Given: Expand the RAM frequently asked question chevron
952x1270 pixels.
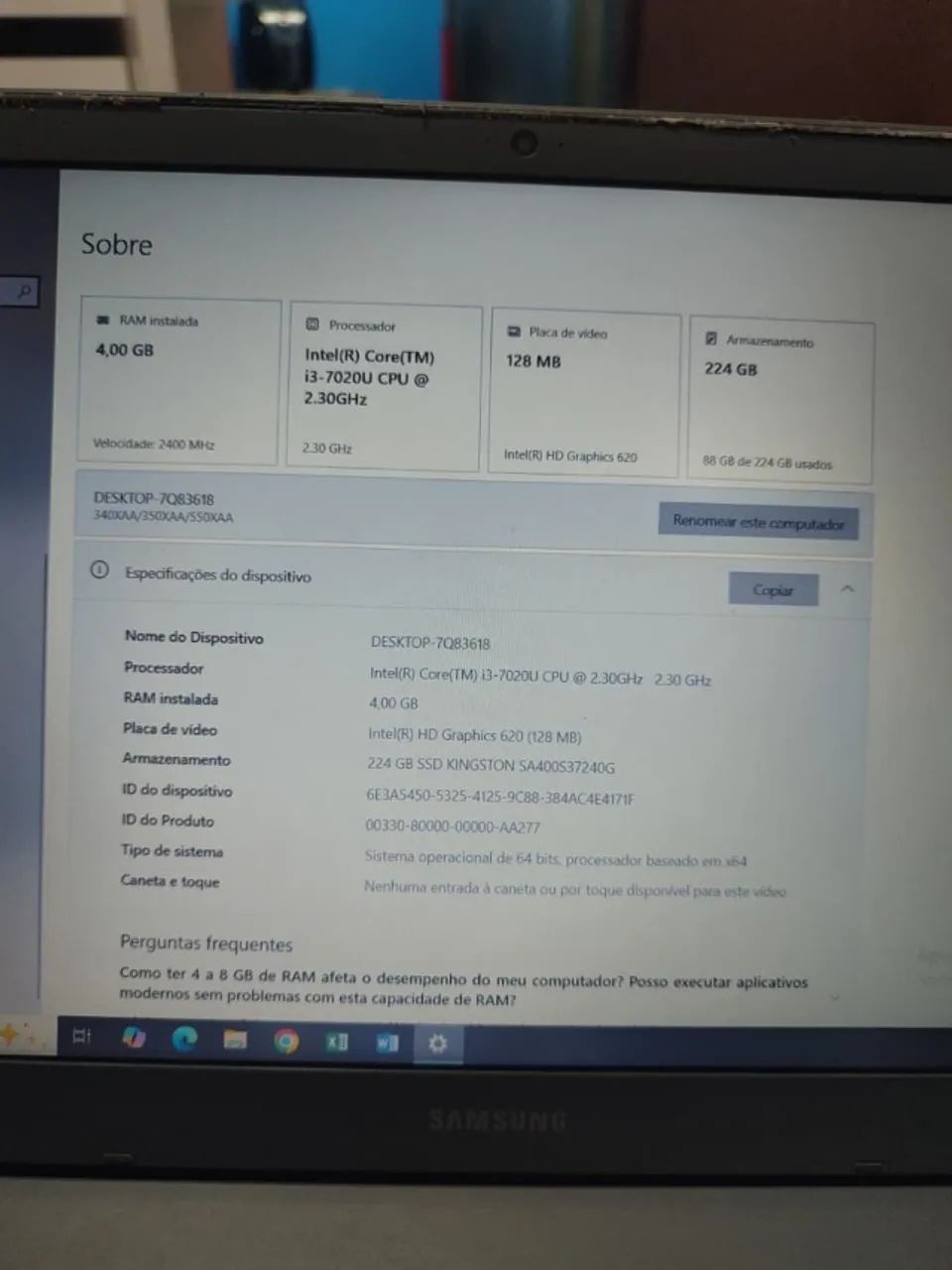Looking at the screenshot, I should pyautogui.click(x=835, y=996).
